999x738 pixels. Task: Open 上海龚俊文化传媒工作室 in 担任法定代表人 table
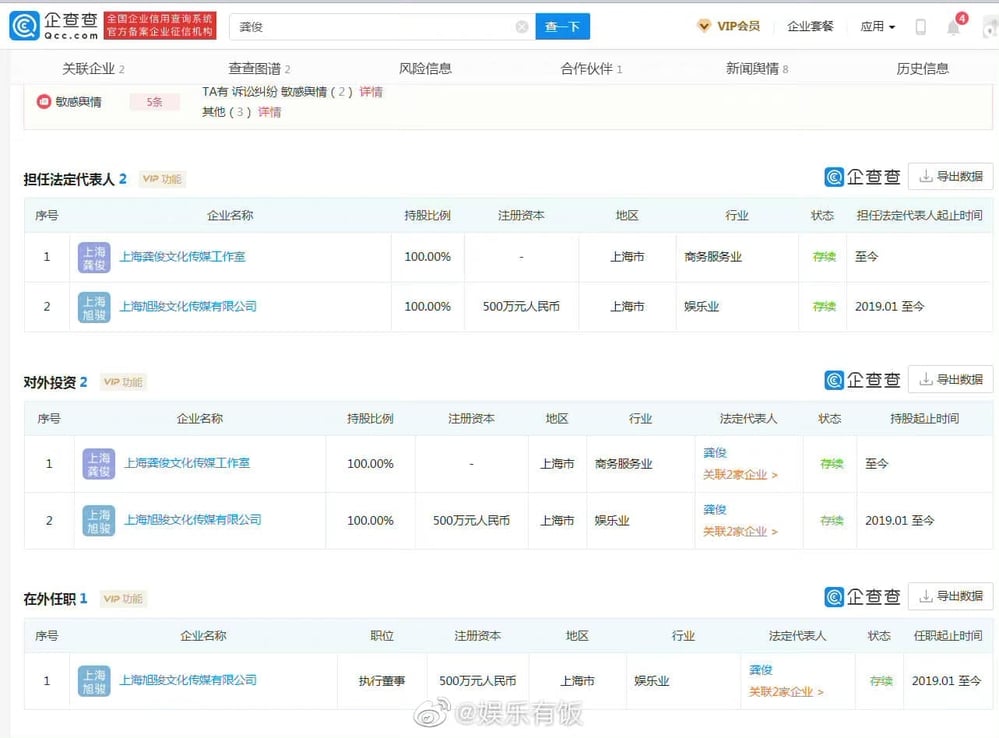tap(182, 257)
